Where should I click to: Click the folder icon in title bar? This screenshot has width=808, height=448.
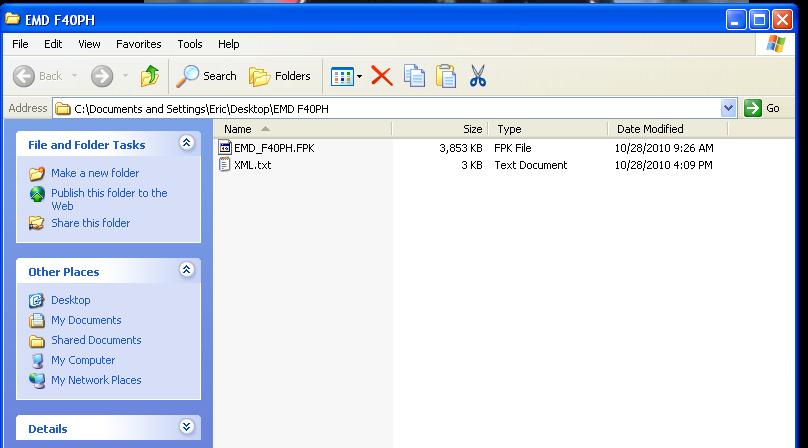click(x=12, y=19)
